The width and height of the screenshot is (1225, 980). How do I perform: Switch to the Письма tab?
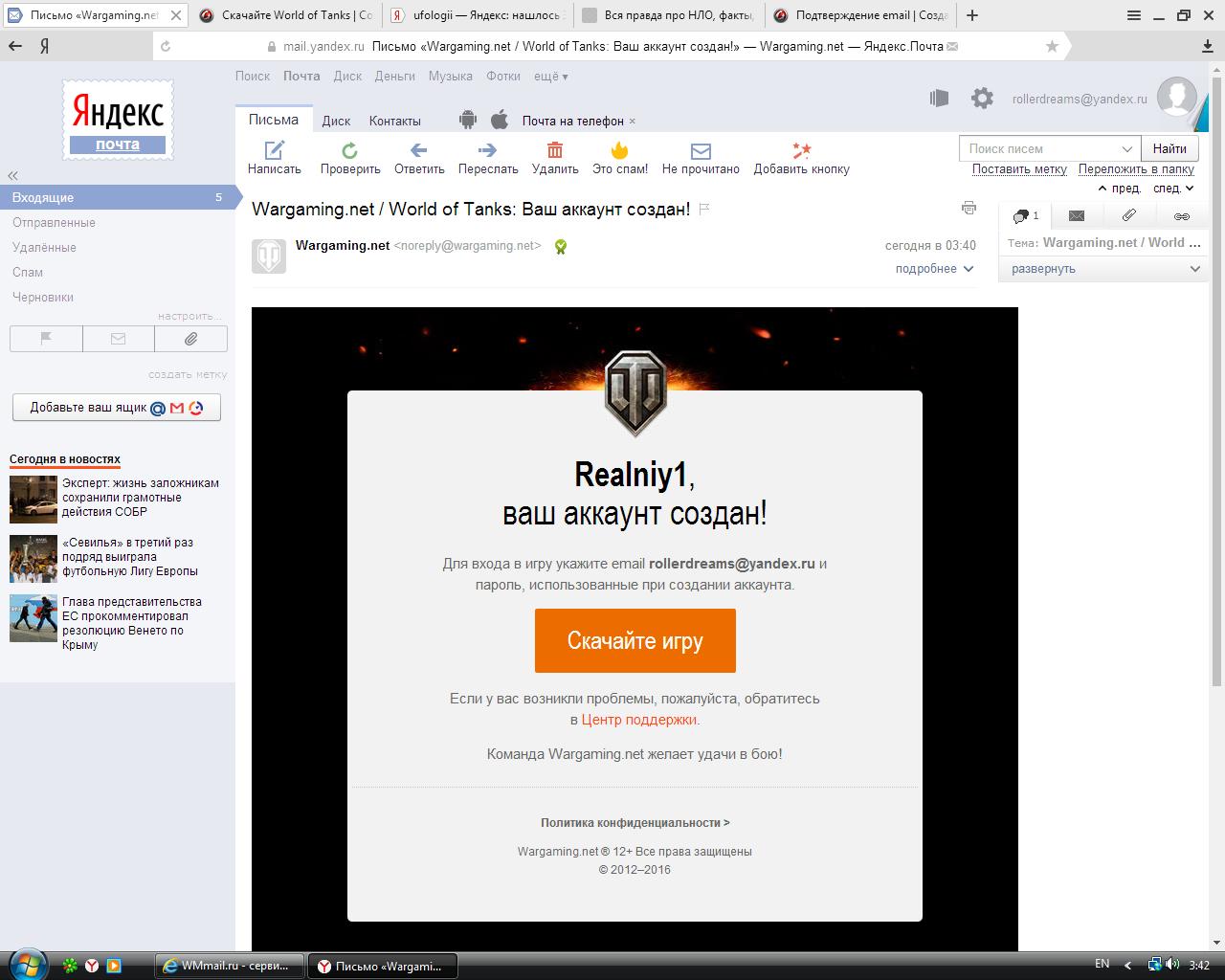pos(274,120)
